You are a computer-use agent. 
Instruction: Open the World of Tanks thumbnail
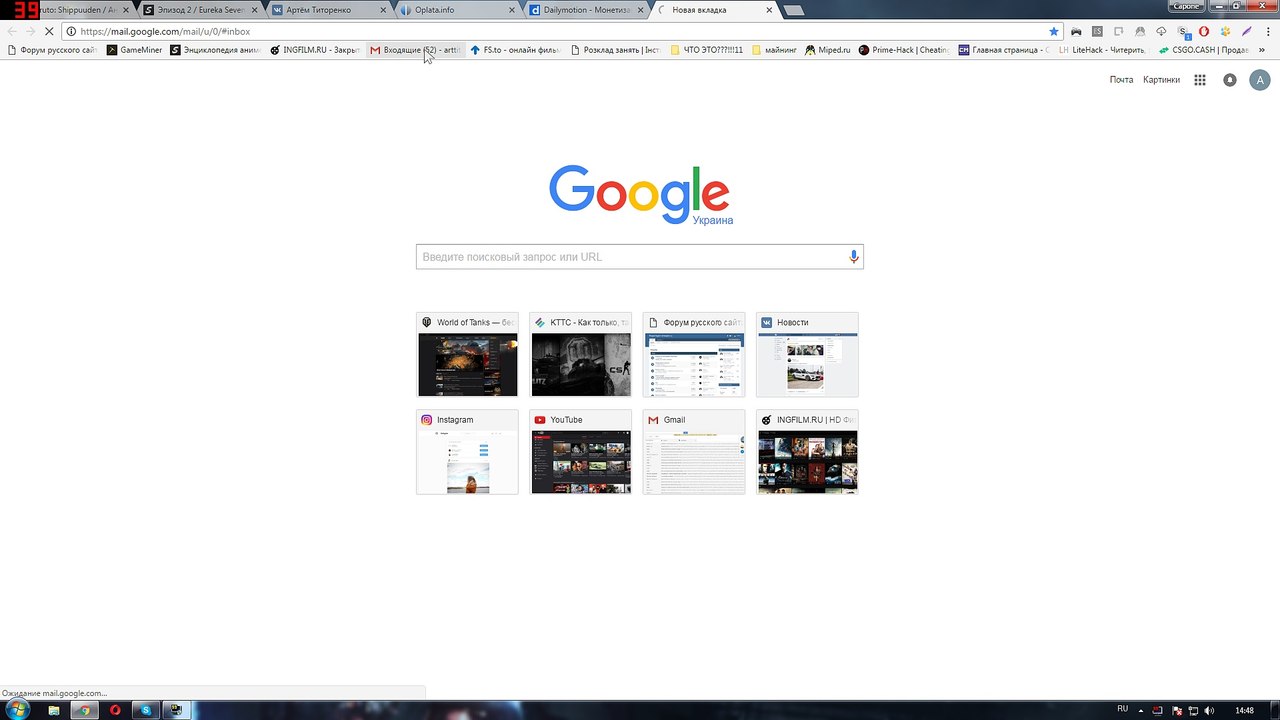tap(467, 355)
